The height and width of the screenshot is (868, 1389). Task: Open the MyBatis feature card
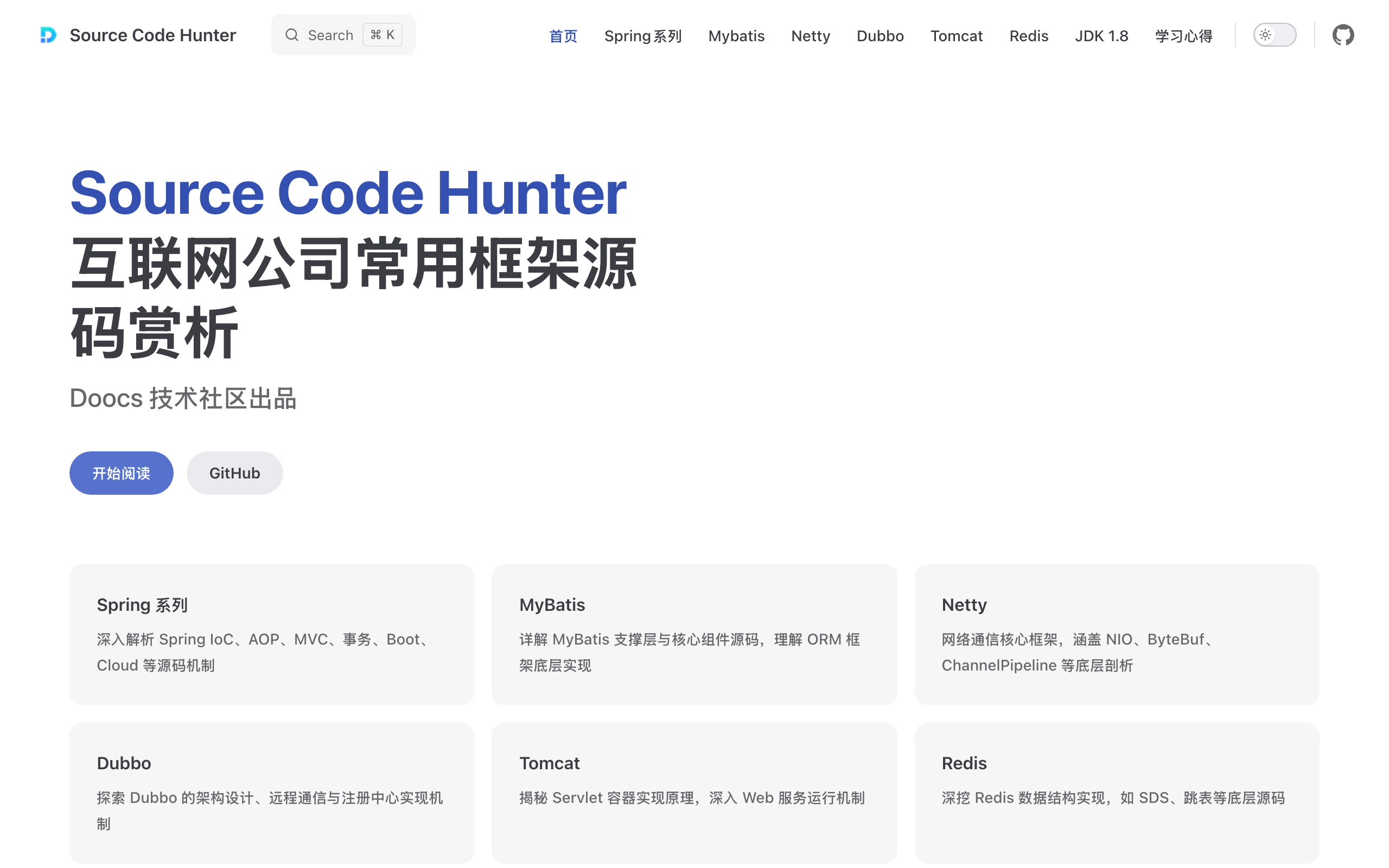694,634
